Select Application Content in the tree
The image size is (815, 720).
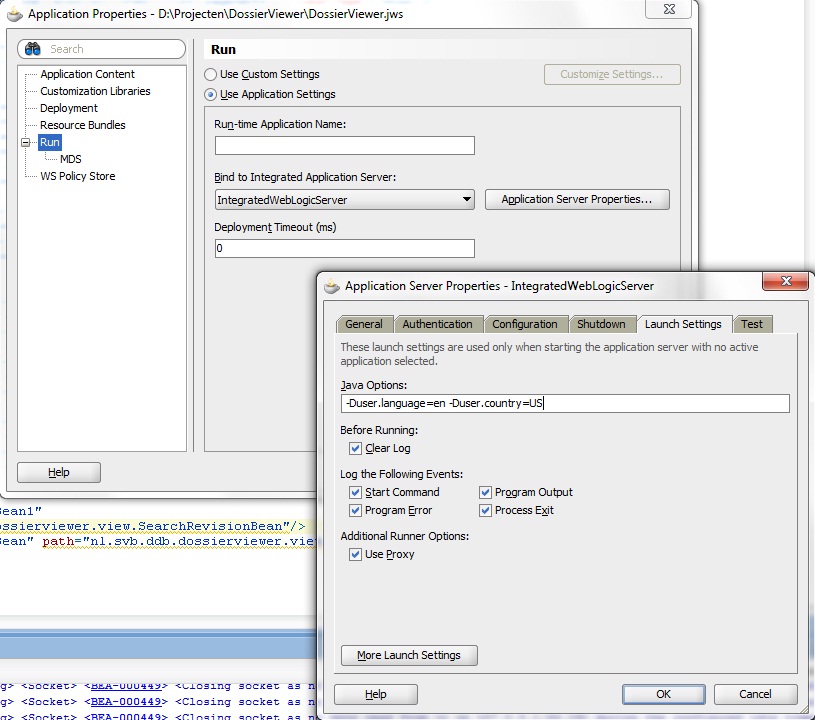click(87, 74)
